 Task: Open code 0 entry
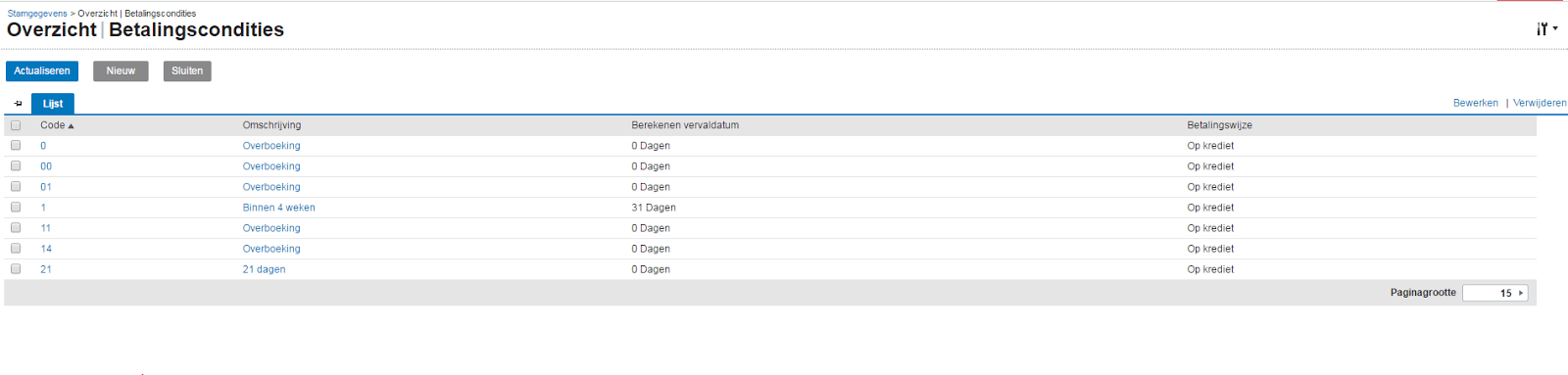click(43, 146)
